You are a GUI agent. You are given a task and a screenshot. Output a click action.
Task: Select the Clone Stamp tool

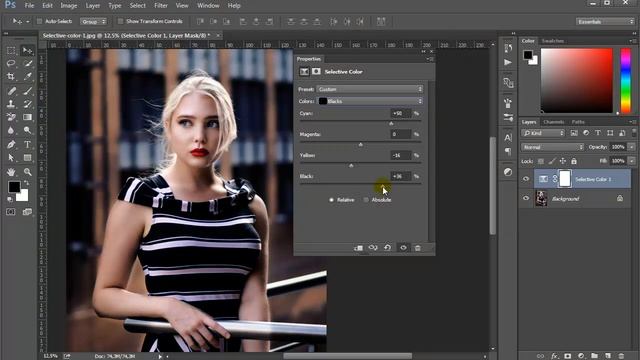11,104
